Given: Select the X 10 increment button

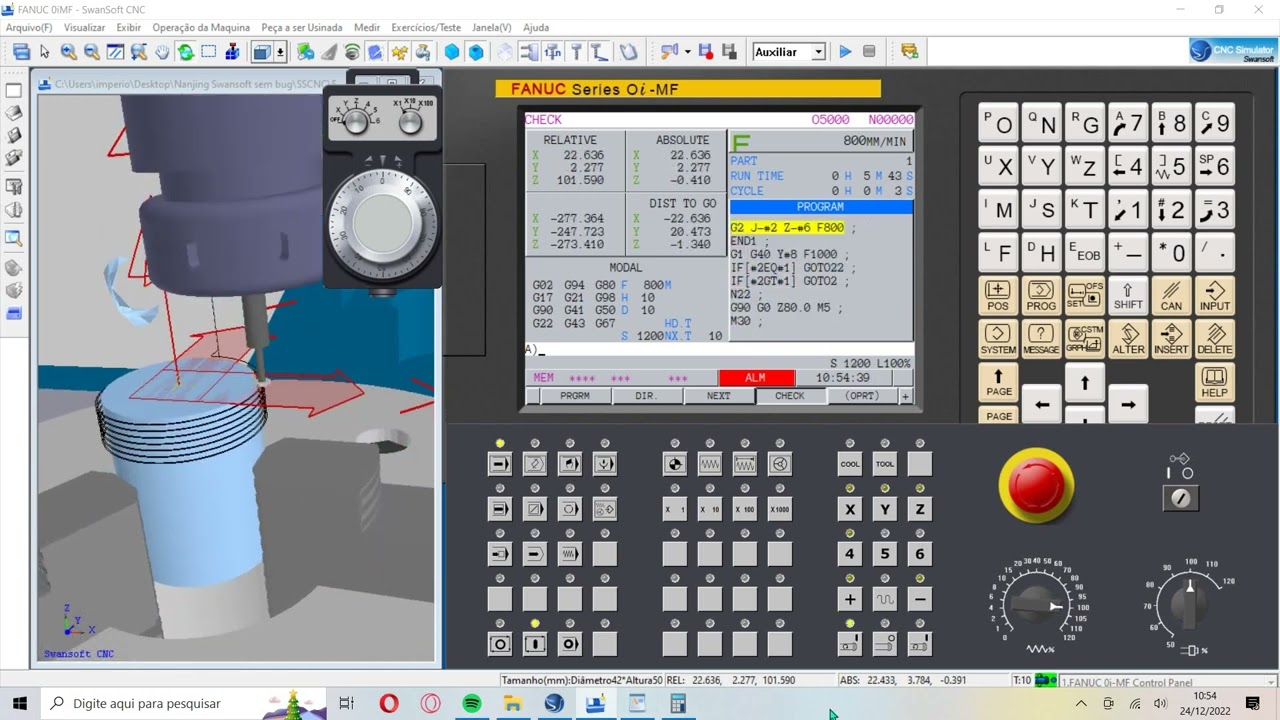Looking at the screenshot, I should click(x=710, y=509).
